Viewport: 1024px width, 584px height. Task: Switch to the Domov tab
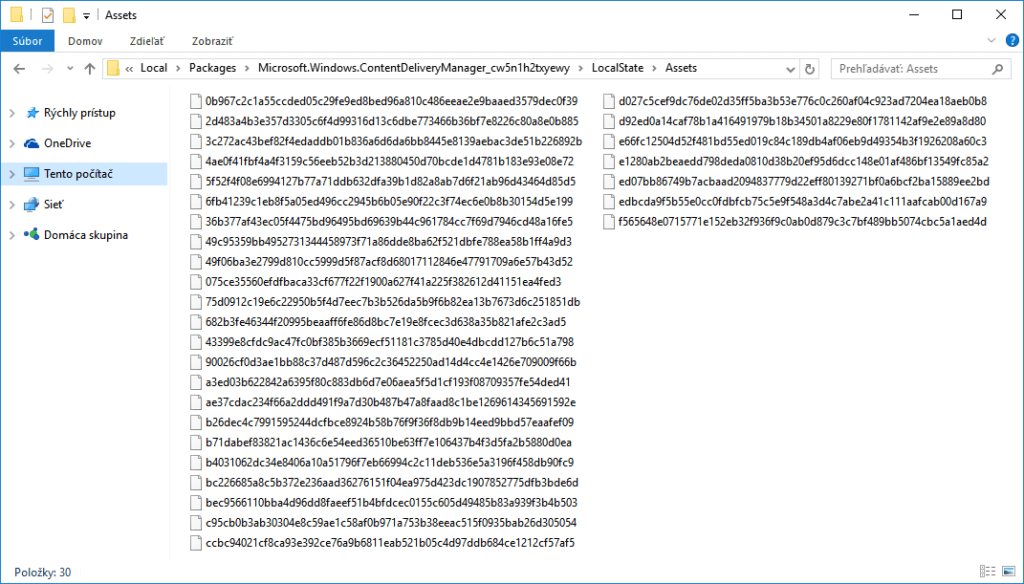tap(85, 41)
